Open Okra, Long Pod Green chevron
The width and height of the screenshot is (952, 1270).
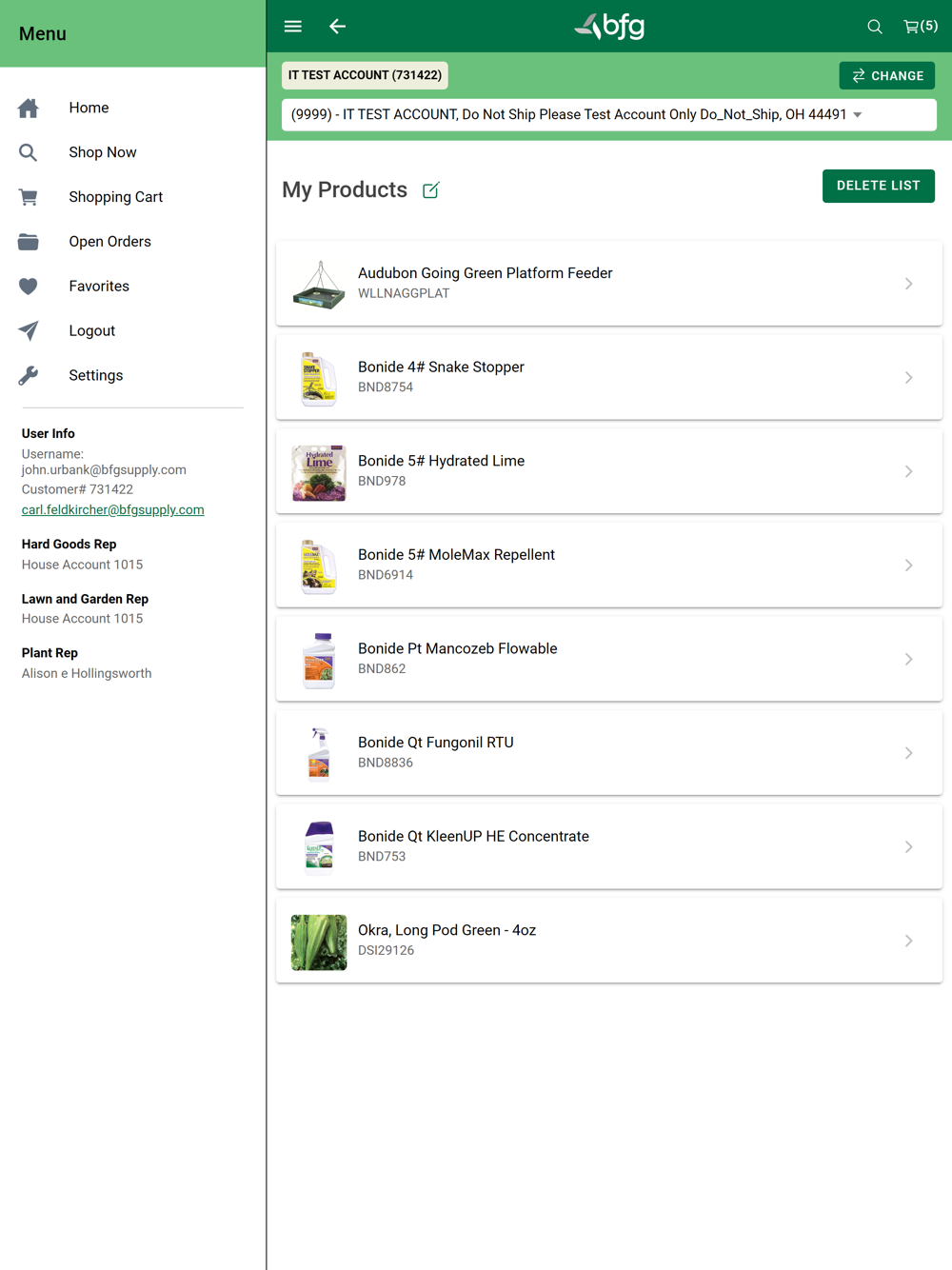(909, 941)
